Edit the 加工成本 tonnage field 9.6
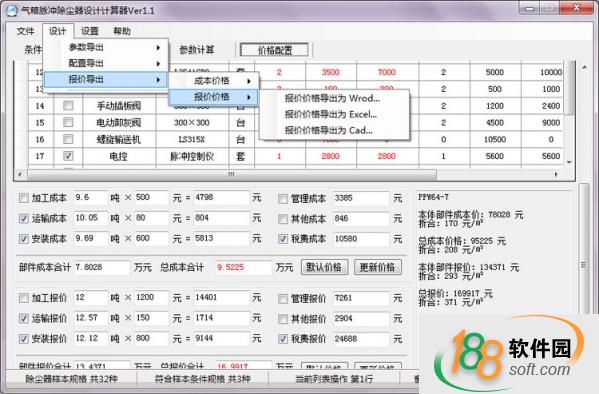The image size is (599, 394). [x=91, y=198]
